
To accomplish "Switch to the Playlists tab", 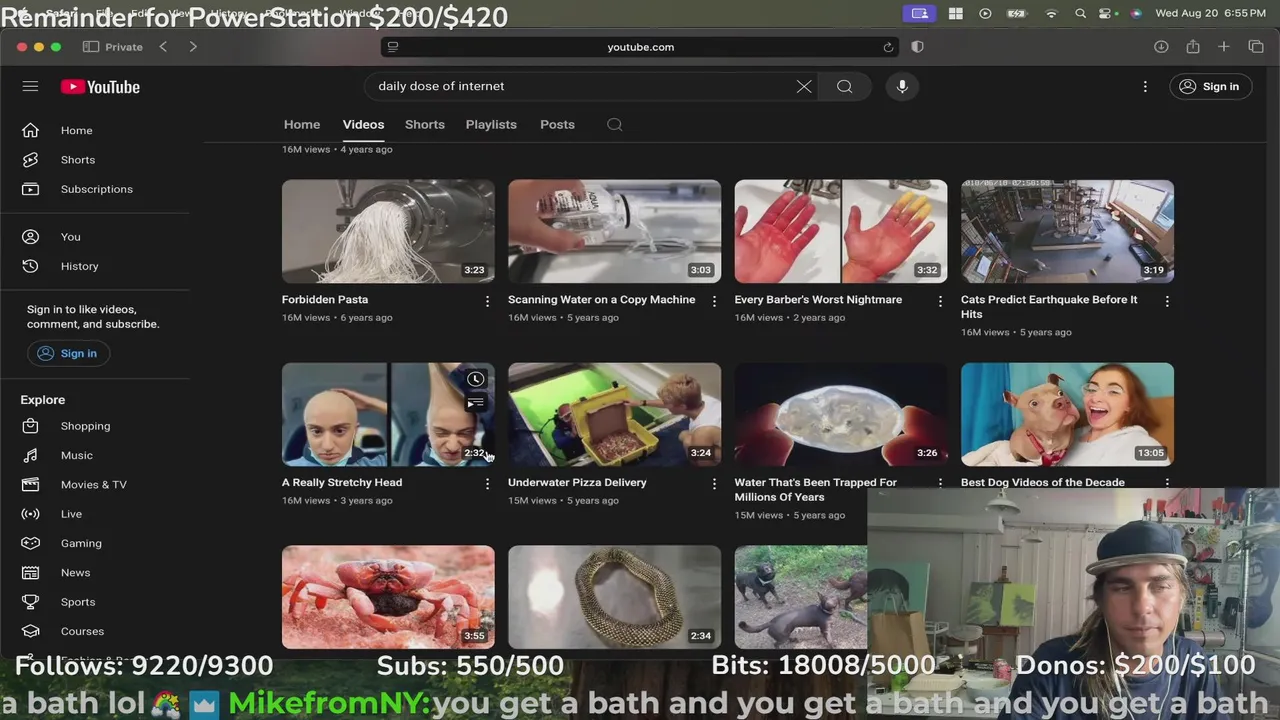I will pyautogui.click(x=491, y=125).
